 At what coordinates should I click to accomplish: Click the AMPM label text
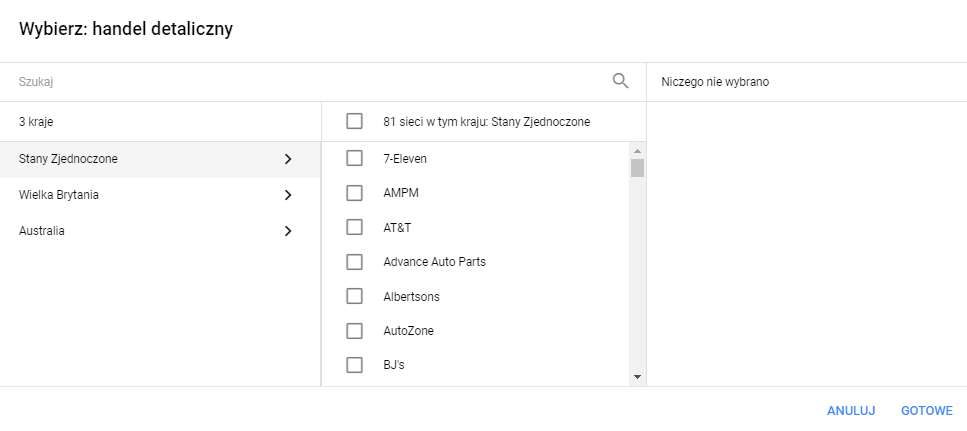[401, 193]
